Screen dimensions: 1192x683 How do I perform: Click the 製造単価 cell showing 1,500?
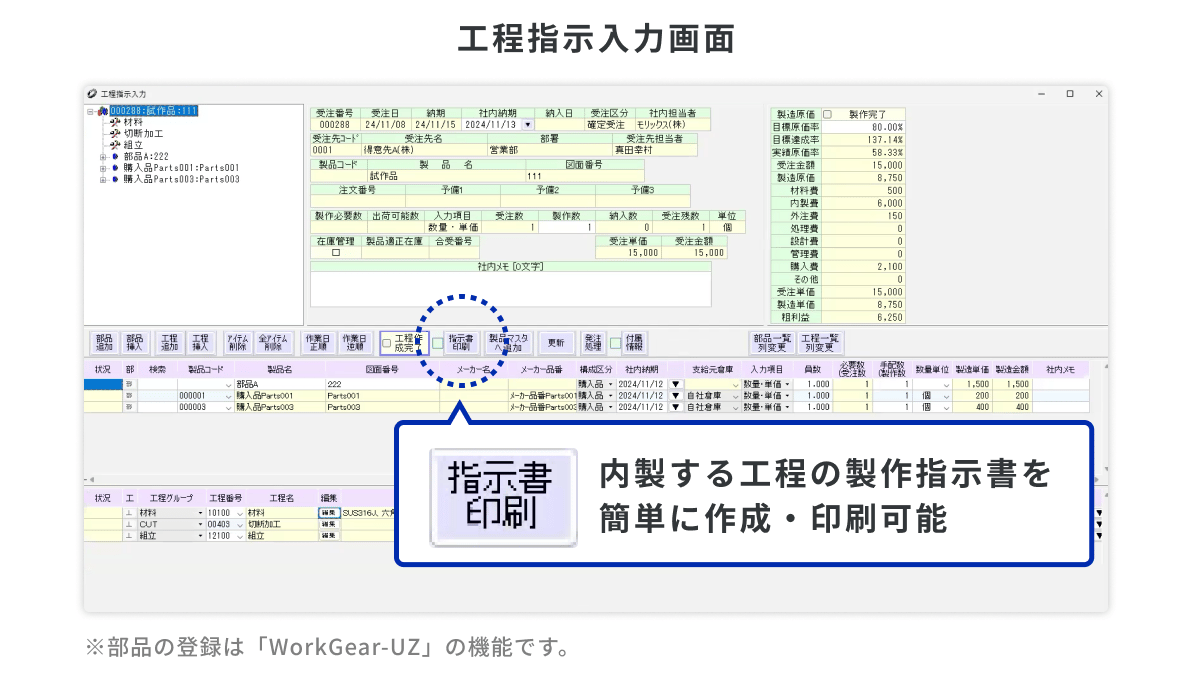click(x=974, y=385)
